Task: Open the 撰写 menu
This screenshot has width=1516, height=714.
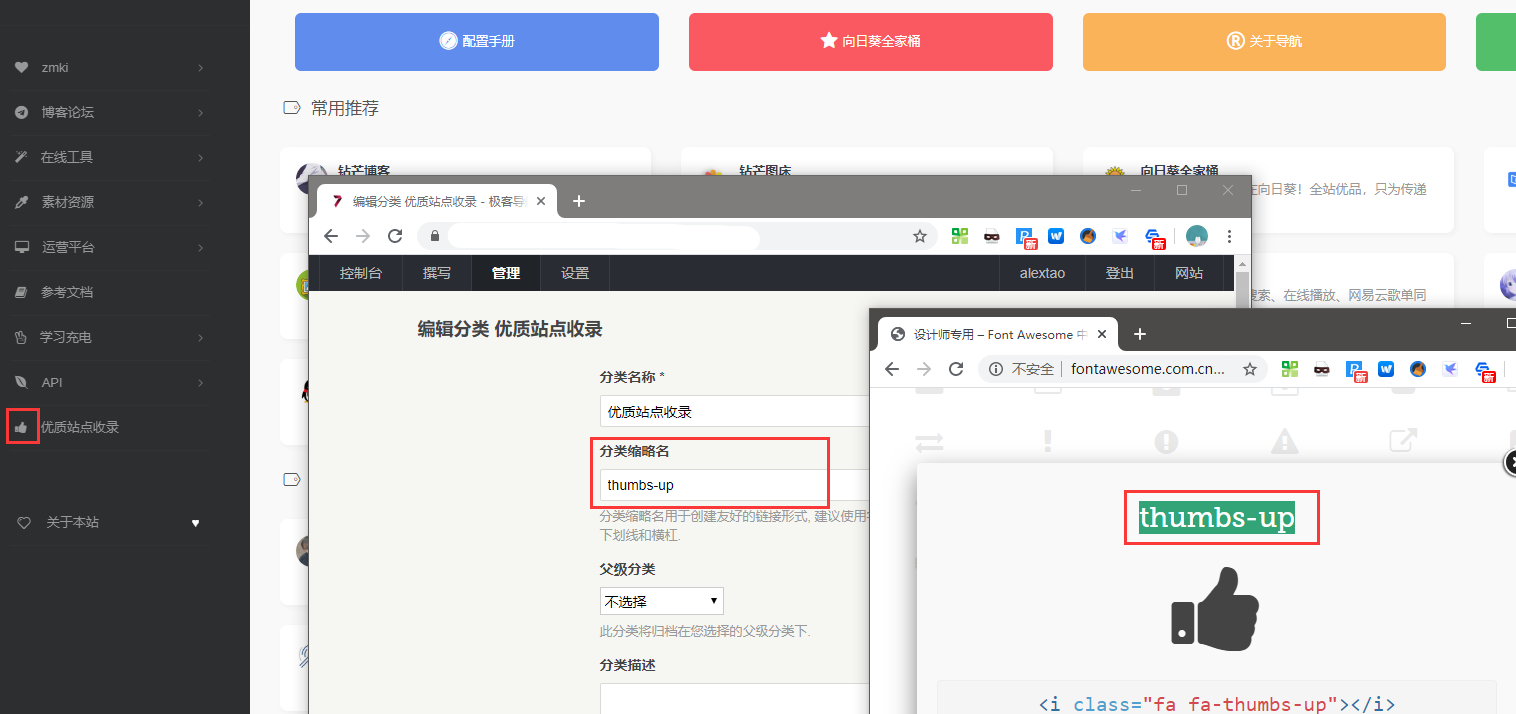Action: point(436,273)
